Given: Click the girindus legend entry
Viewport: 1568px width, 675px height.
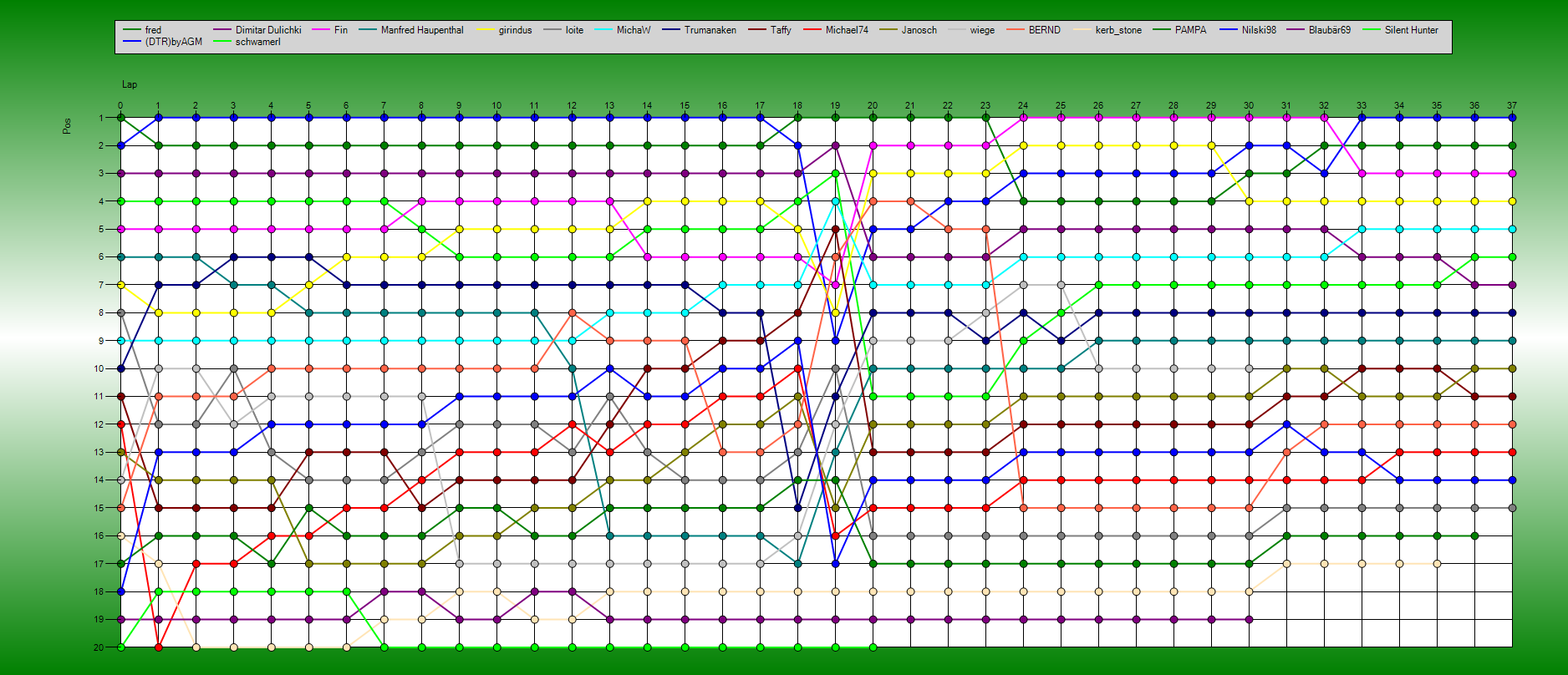Looking at the screenshot, I should [515, 30].
